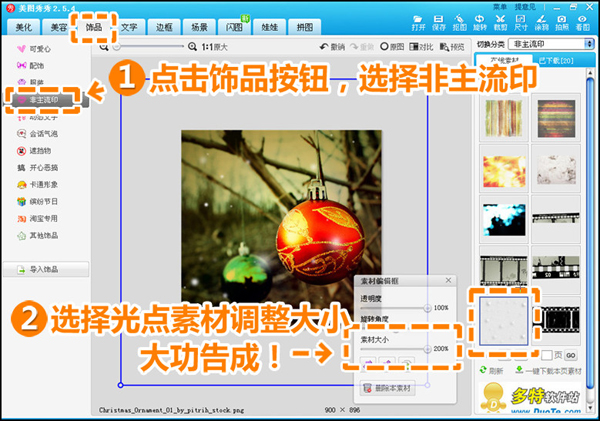This screenshot has width=600, height=421.
Task: Toggle the 对比 compare view
Action: [422, 47]
